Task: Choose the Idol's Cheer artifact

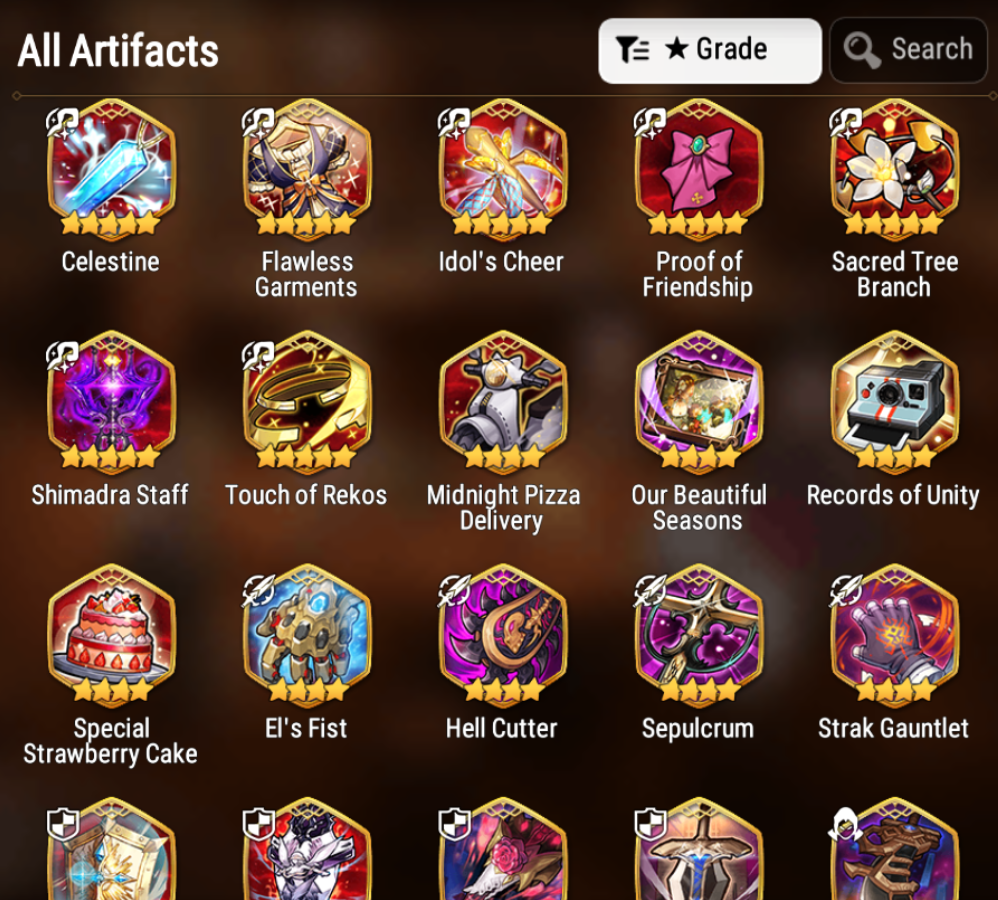Action: click(x=503, y=170)
